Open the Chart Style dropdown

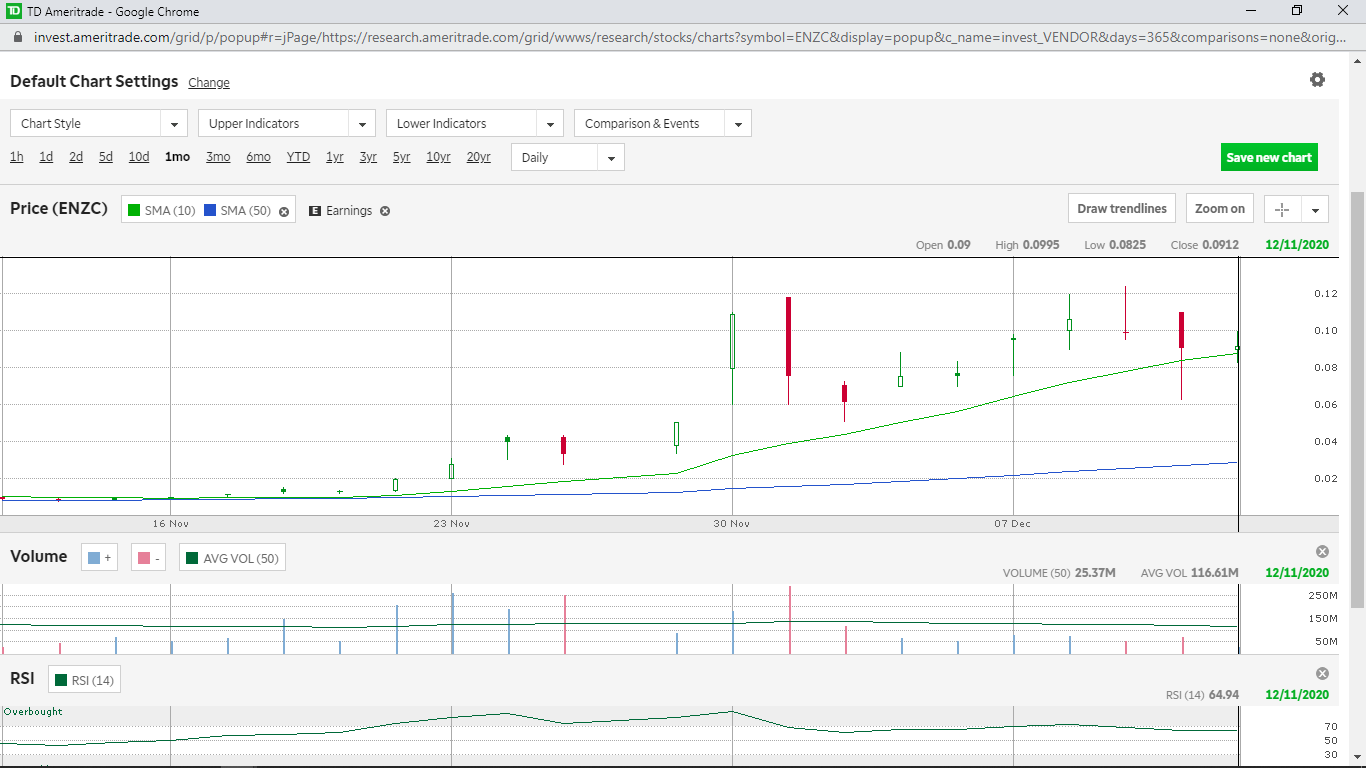point(99,124)
